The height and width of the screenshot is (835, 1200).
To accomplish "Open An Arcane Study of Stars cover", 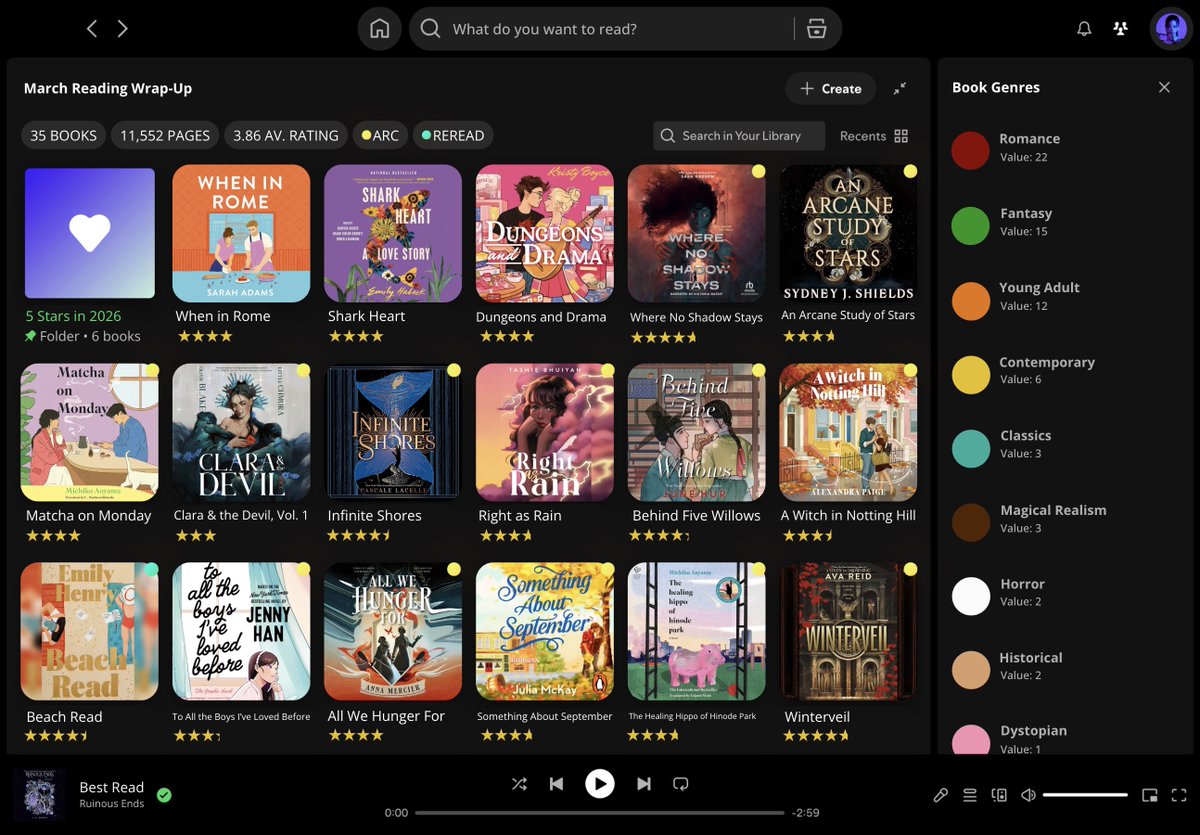I will 848,233.
